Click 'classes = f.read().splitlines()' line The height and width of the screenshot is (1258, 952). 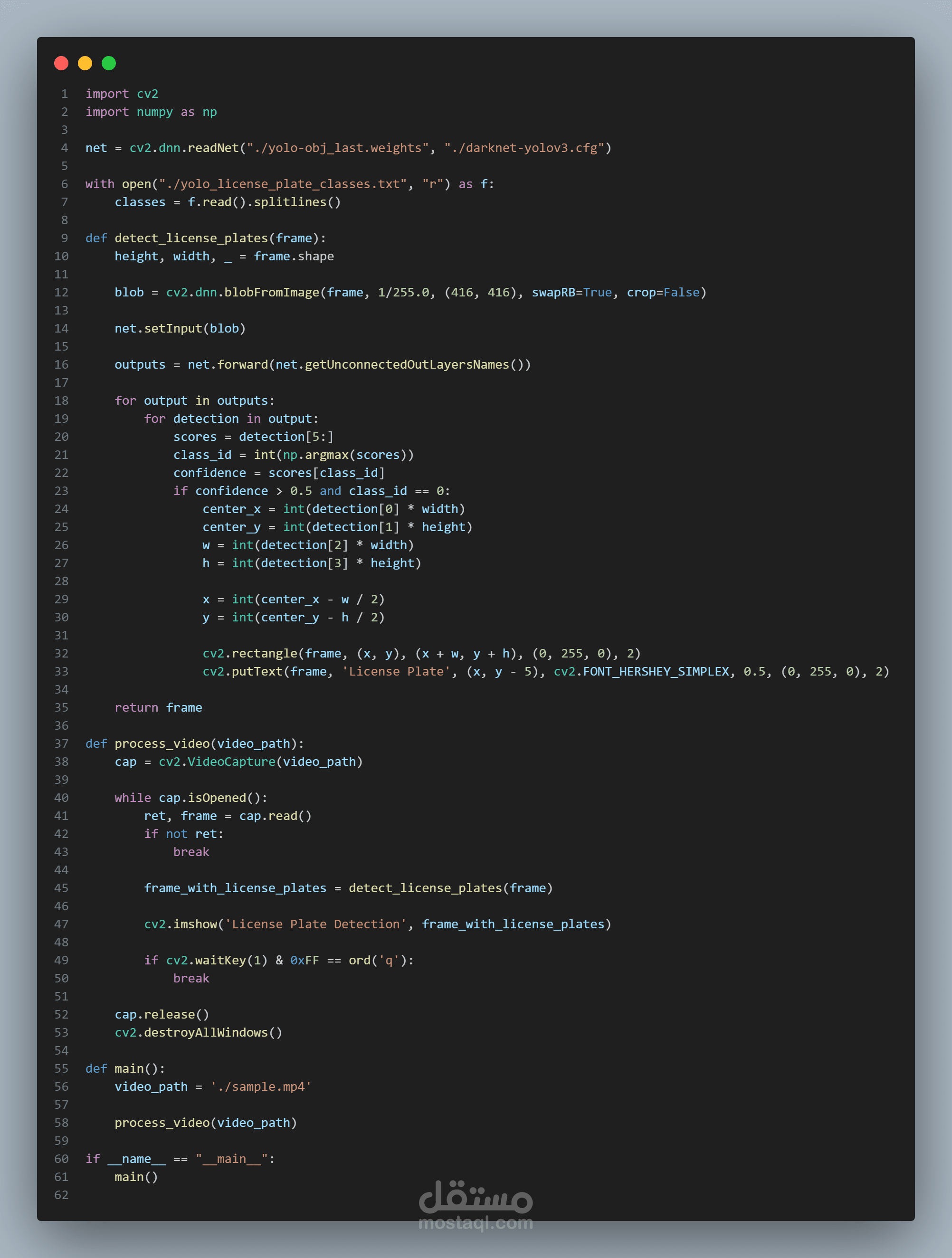tap(228, 202)
